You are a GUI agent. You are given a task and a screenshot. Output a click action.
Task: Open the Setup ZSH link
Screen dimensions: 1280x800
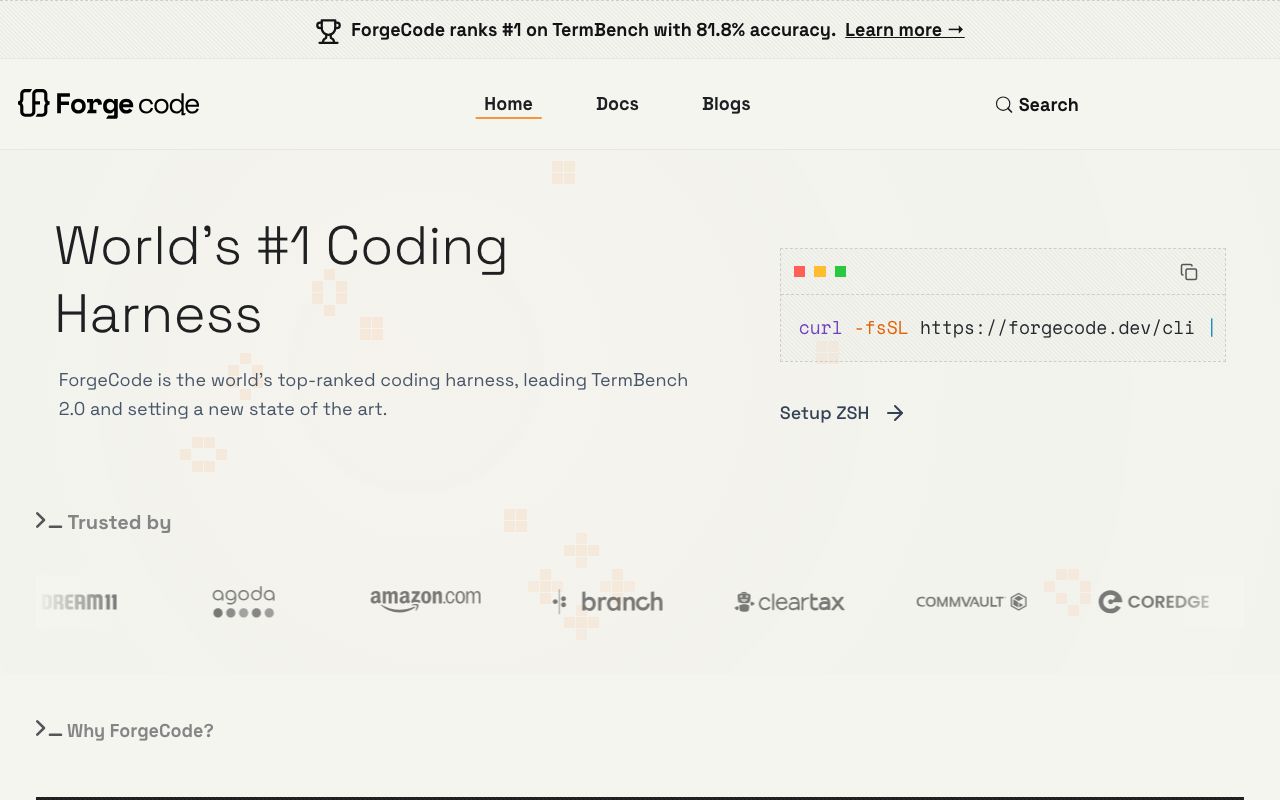click(842, 413)
